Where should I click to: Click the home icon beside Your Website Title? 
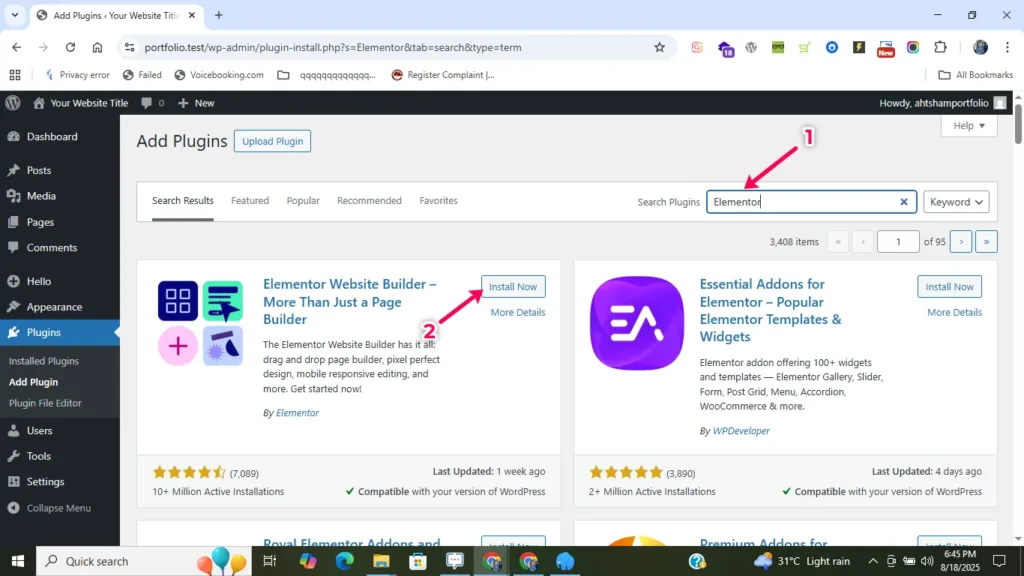pyautogui.click(x=39, y=103)
